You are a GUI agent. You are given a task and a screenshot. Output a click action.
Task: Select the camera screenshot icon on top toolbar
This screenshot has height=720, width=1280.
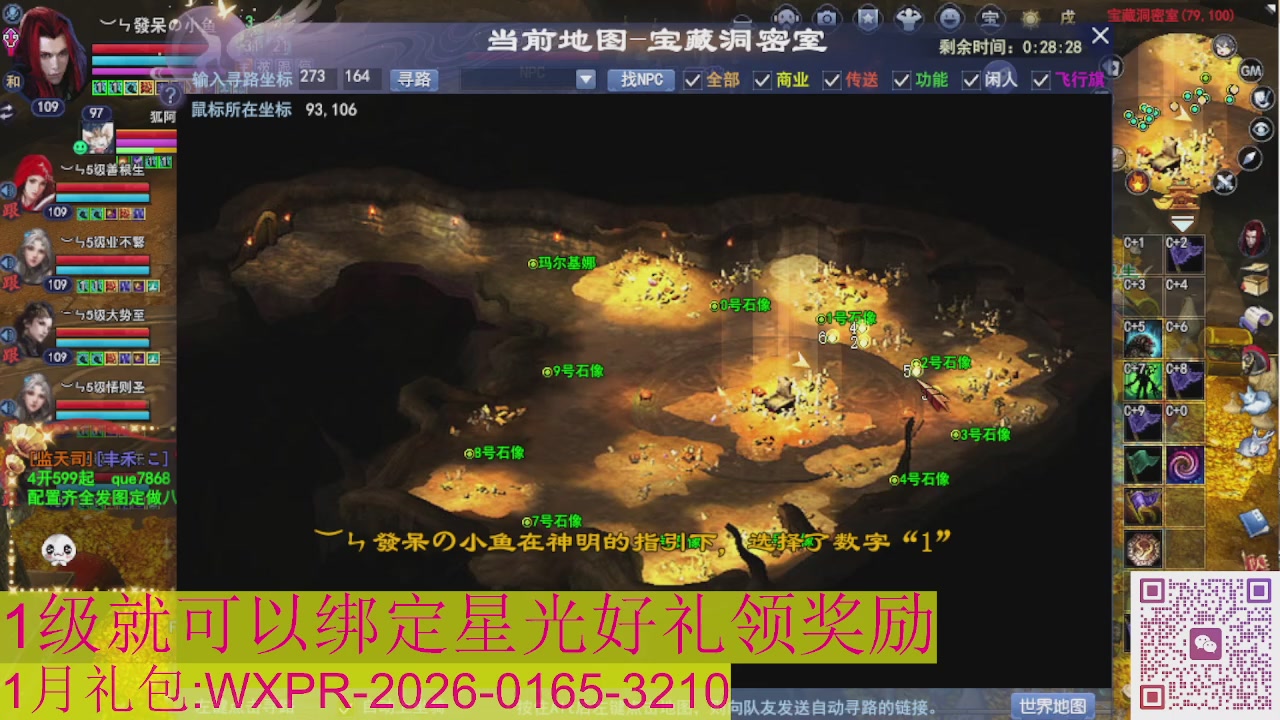point(828,17)
